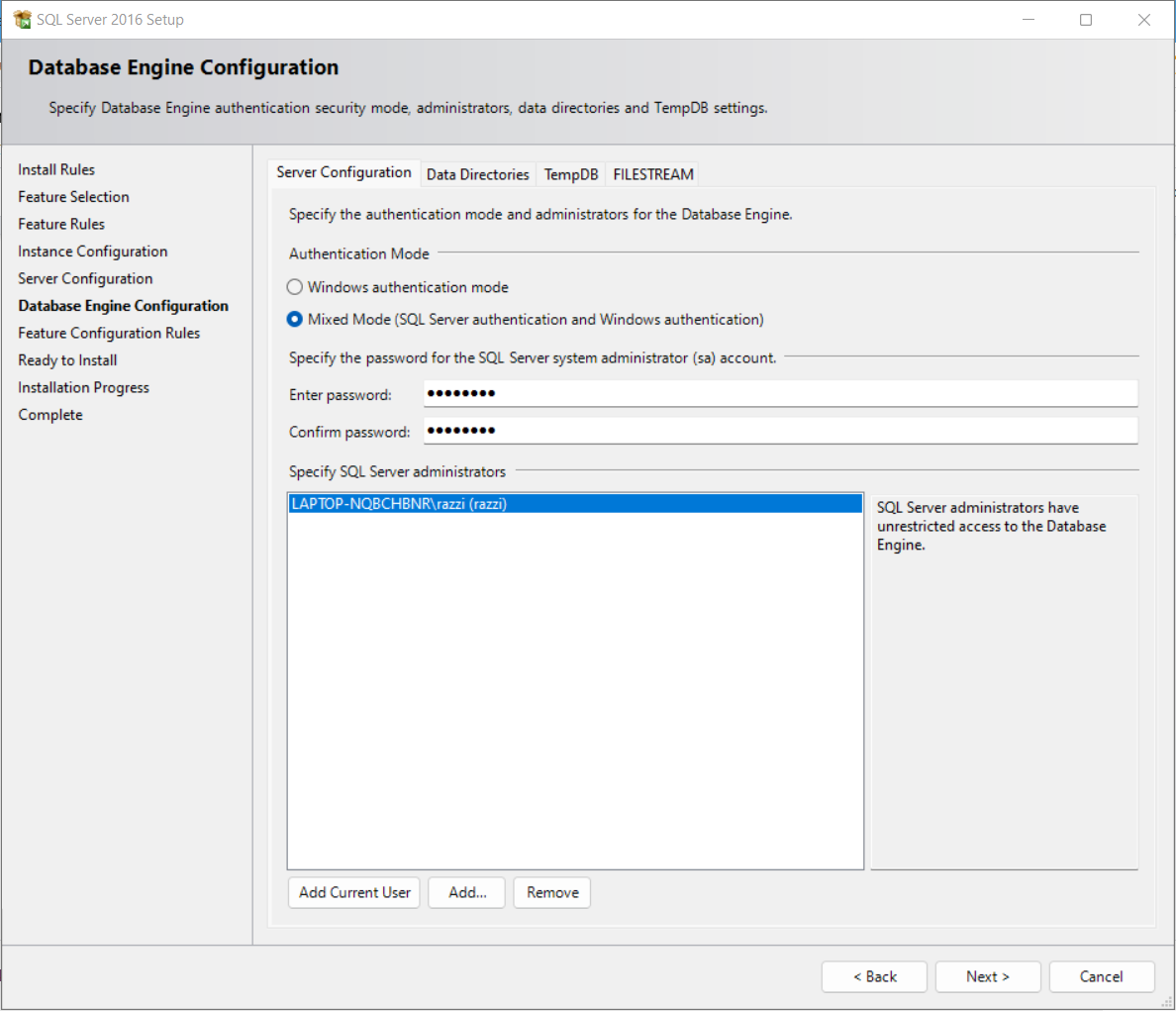Cancel the SQL Server setup
Screen dimensions: 1176x1011
coord(1101,976)
